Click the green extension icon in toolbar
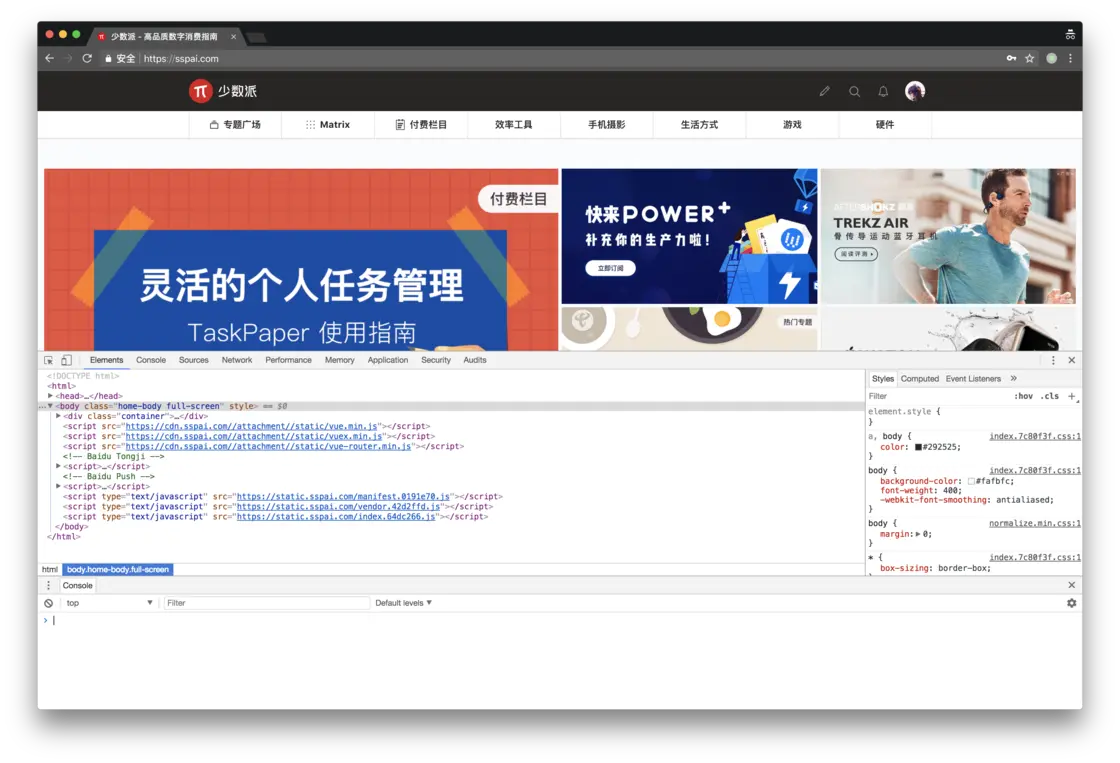The image size is (1120, 763). [x=1051, y=59]
